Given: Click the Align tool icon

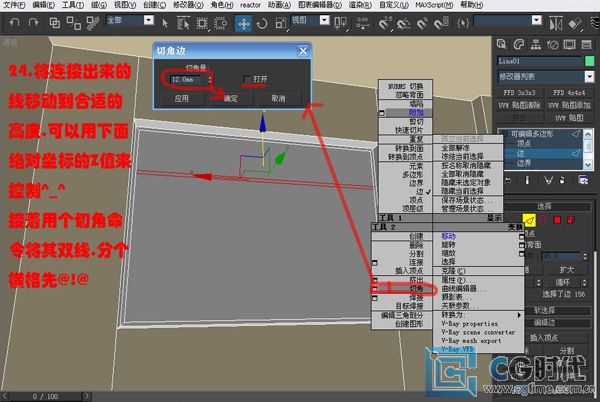Looking at the screenshot, I should click(575, 24).
